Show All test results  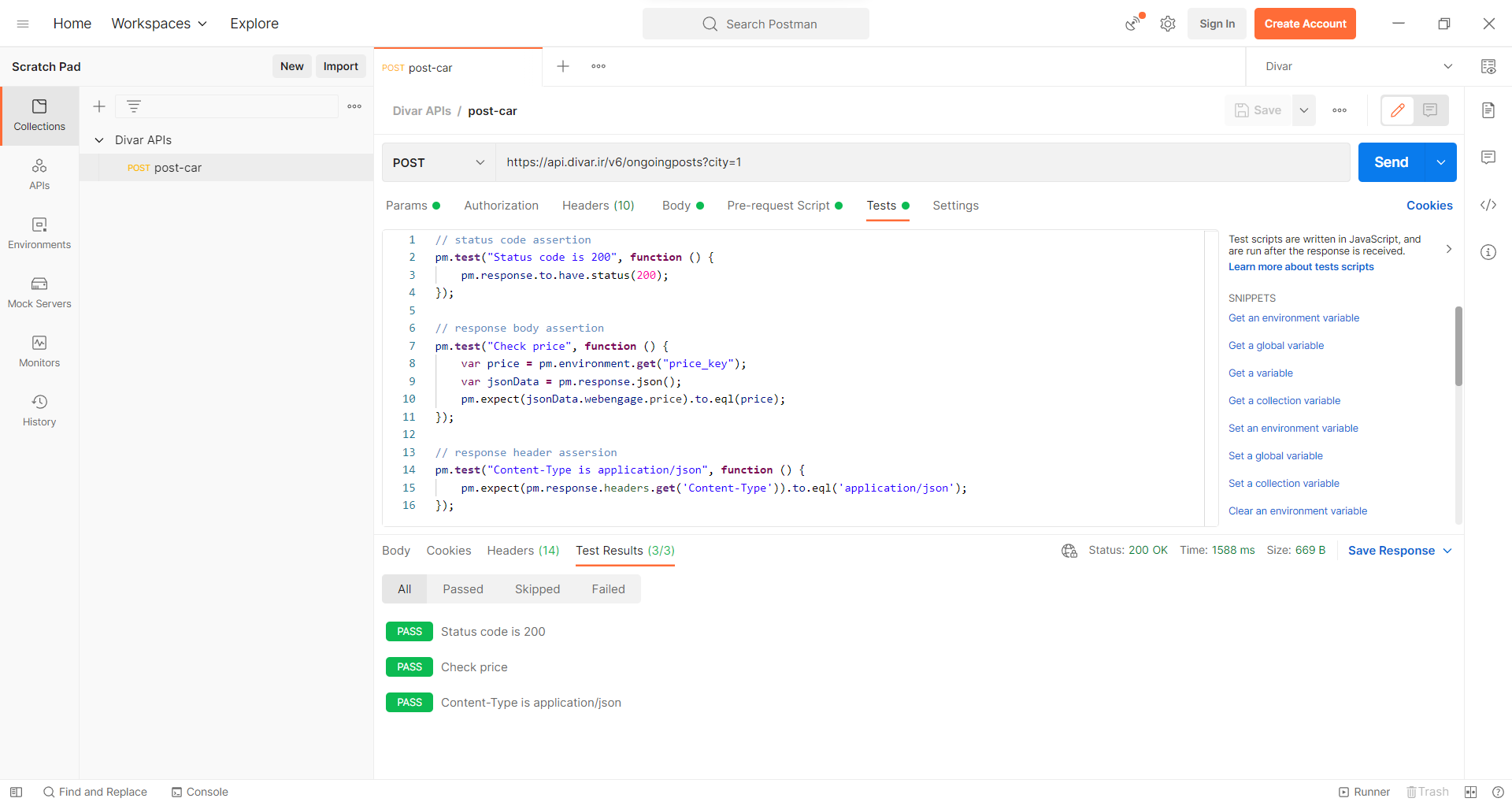click(x=405, y=589)
